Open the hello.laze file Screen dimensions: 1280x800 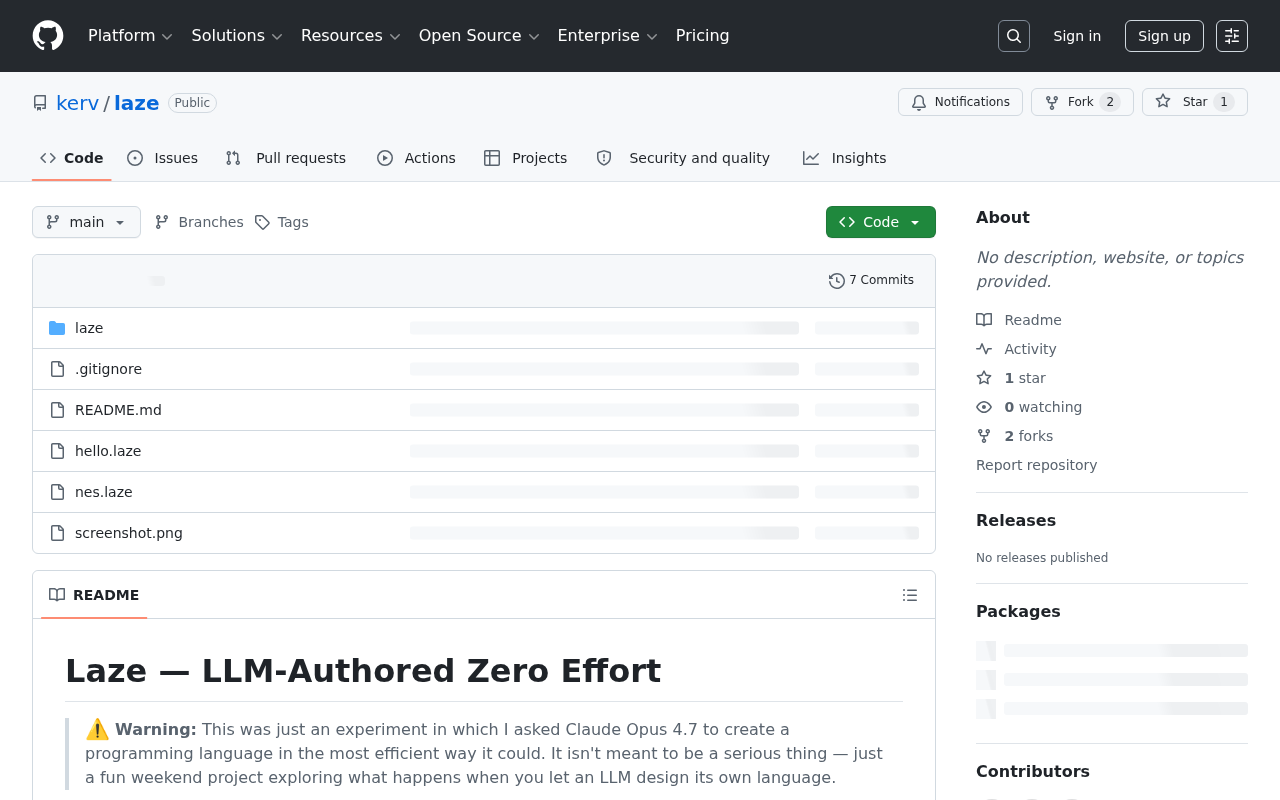pos(108,451)
